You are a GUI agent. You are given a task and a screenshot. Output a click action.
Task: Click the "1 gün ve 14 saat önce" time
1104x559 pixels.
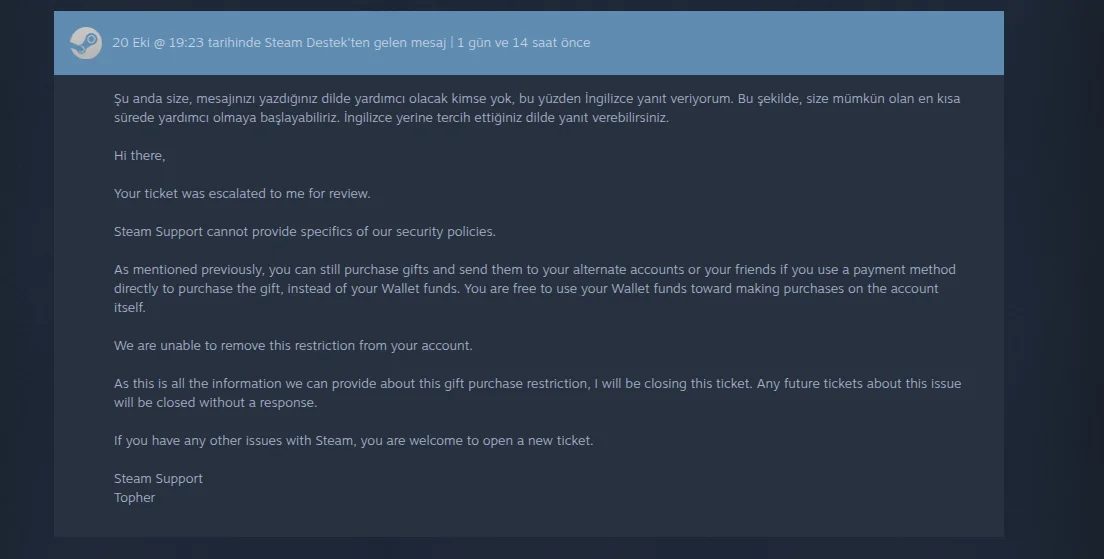524,43
